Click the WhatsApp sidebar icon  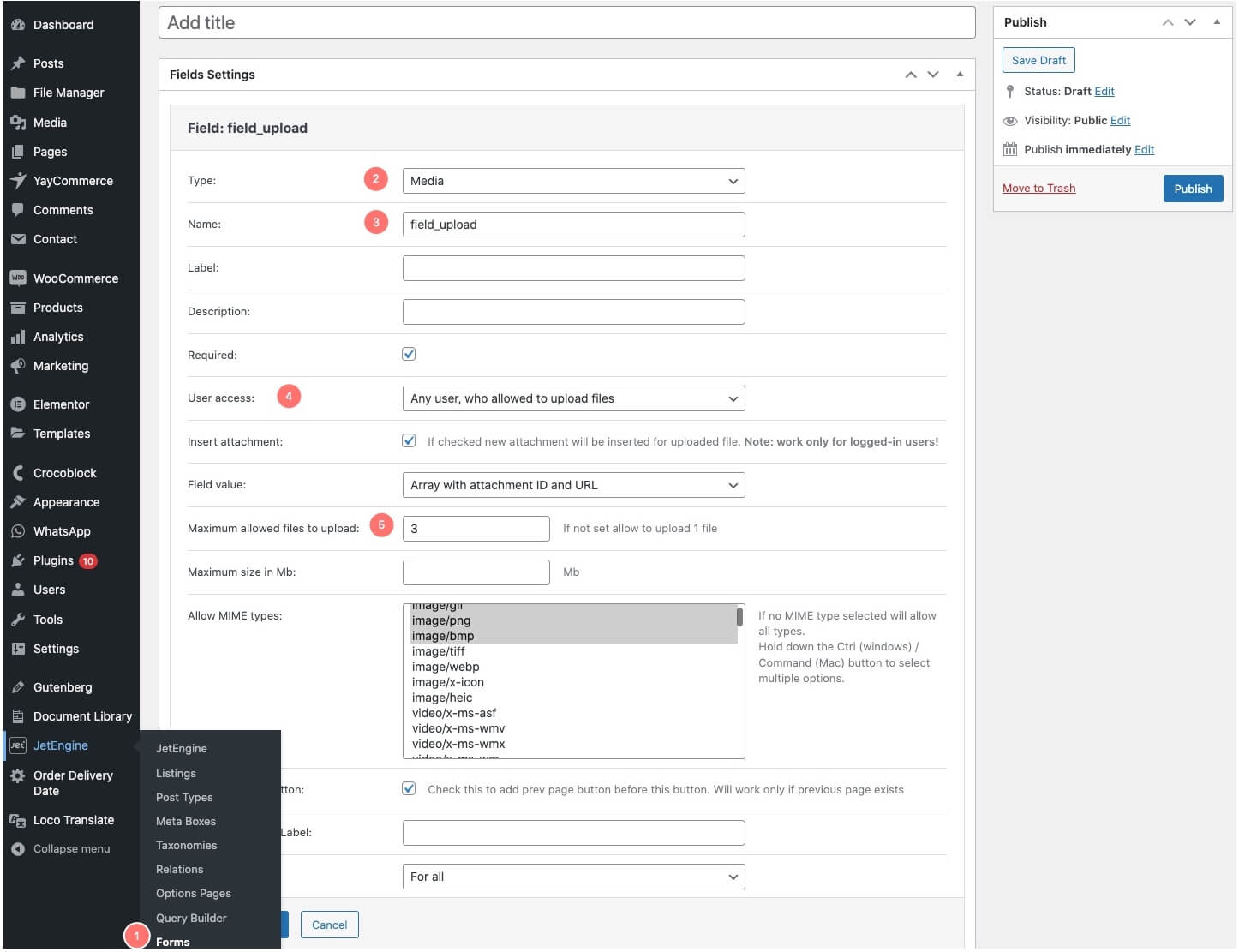point(19,531)
